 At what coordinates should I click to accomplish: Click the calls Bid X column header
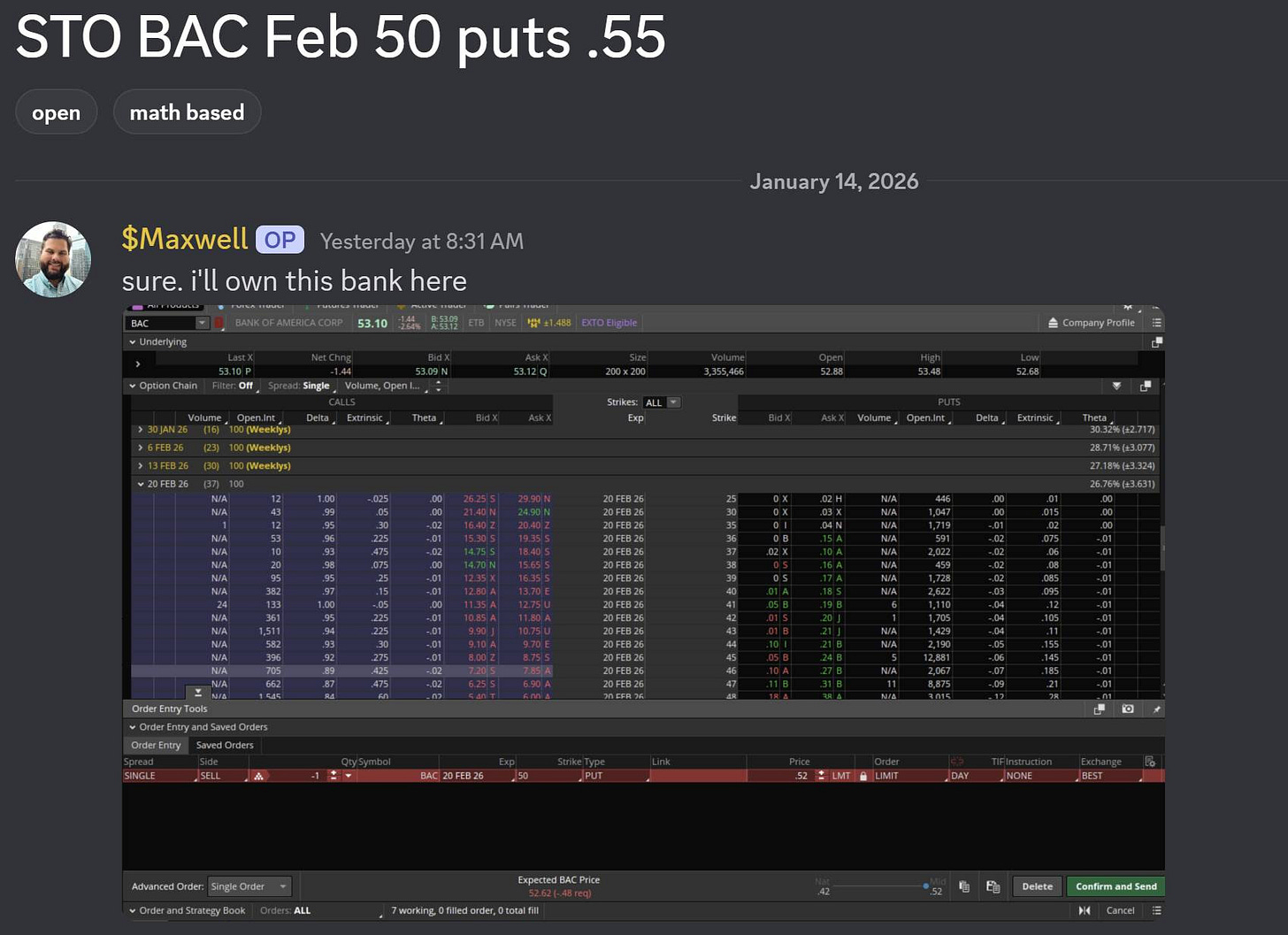[486, 418]
